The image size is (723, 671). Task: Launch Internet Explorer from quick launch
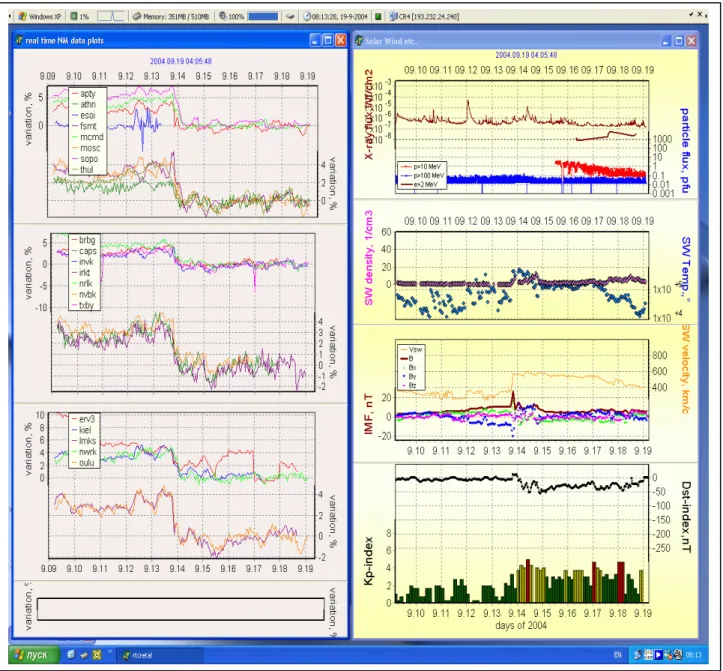[x=71, y=654]
